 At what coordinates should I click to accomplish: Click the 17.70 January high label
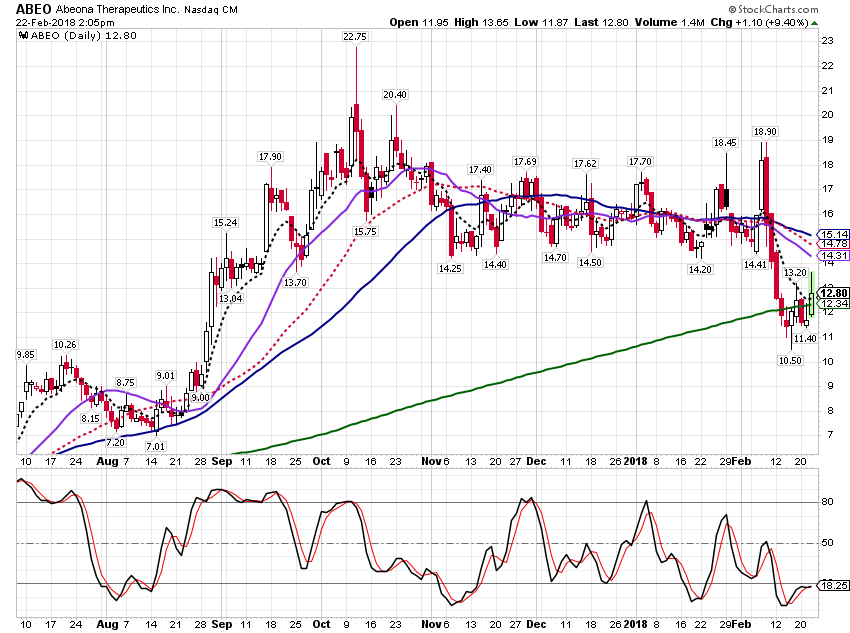(x=640, y=162)
